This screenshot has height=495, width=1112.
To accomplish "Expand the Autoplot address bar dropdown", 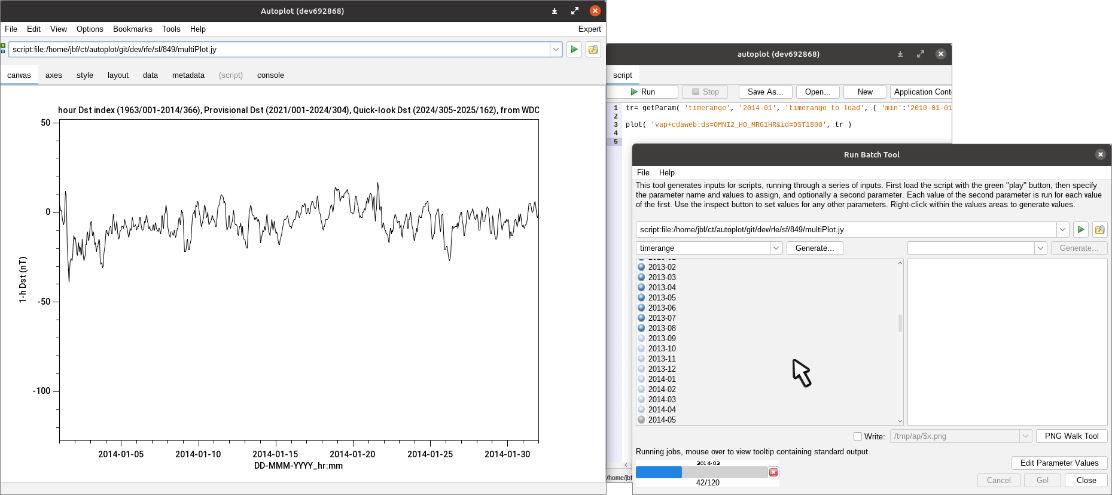I will [556, 50].
